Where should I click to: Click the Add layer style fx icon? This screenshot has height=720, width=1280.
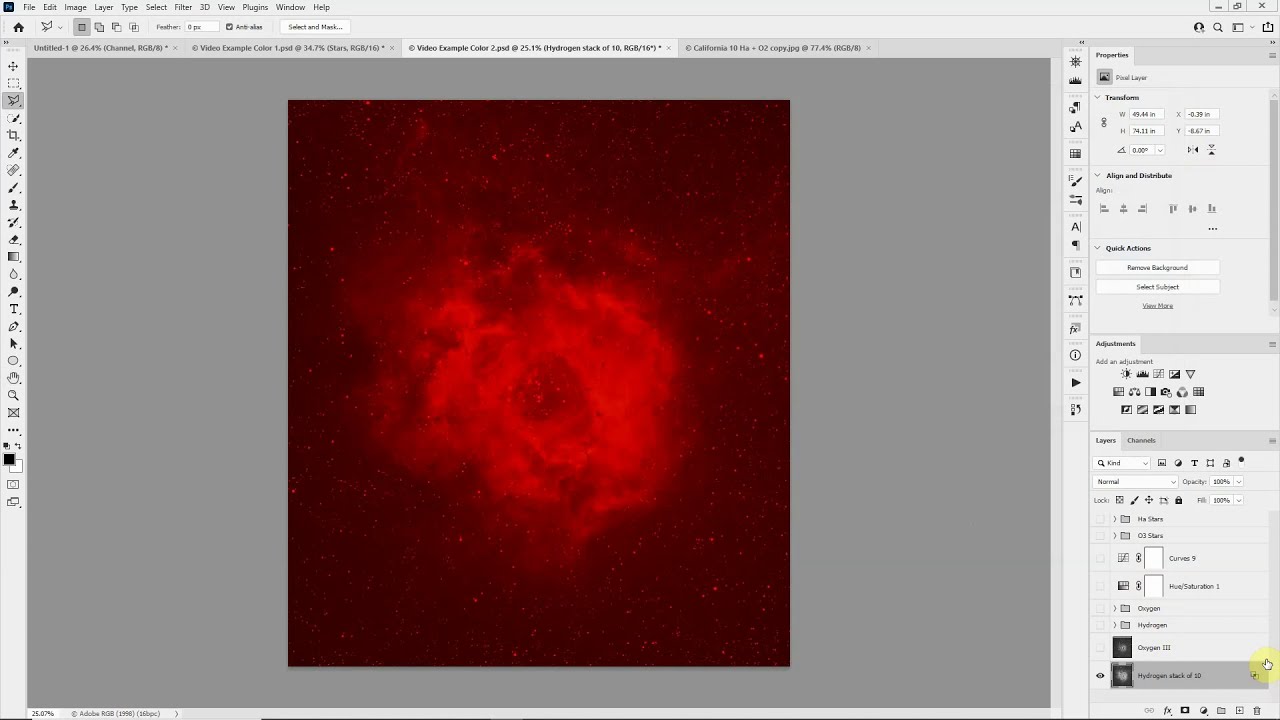tap(1167, 711)
